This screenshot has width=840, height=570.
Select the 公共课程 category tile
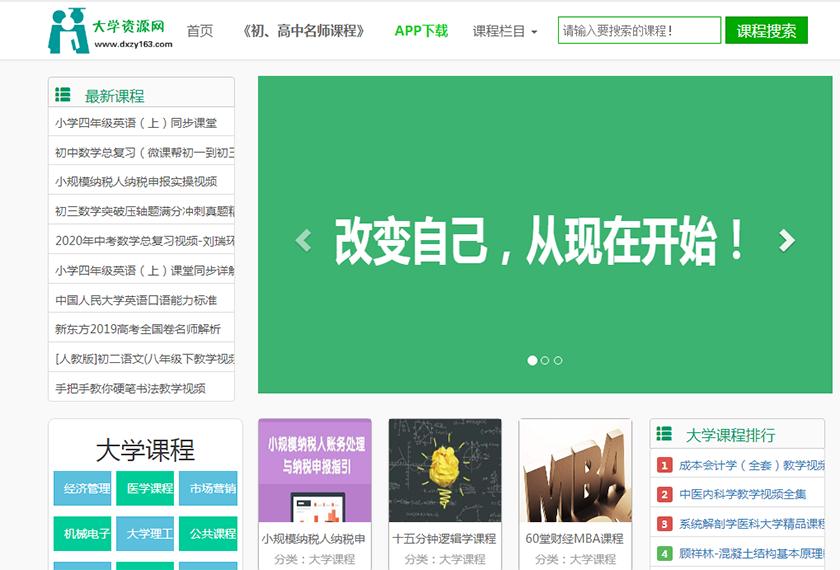[x=208, y=534]
